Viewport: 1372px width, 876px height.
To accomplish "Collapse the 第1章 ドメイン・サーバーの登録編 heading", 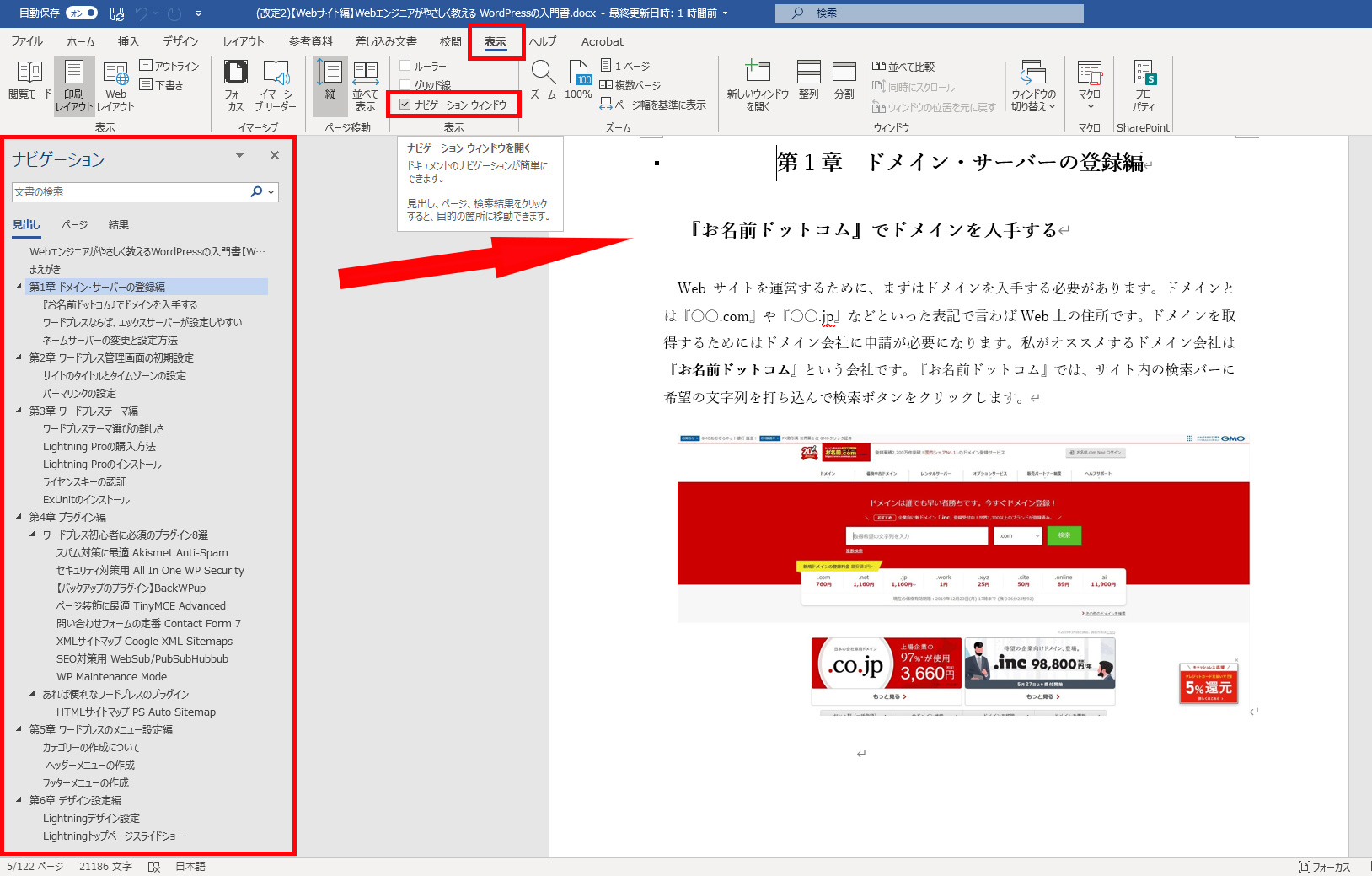I will click(19, 287).
